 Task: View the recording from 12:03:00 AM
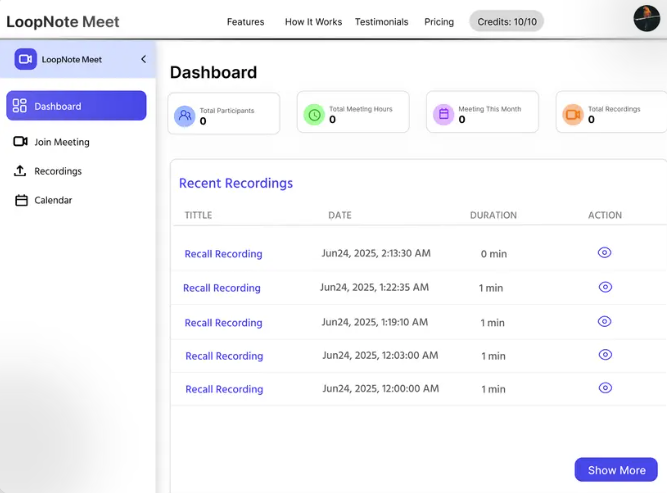pos(605,355)
